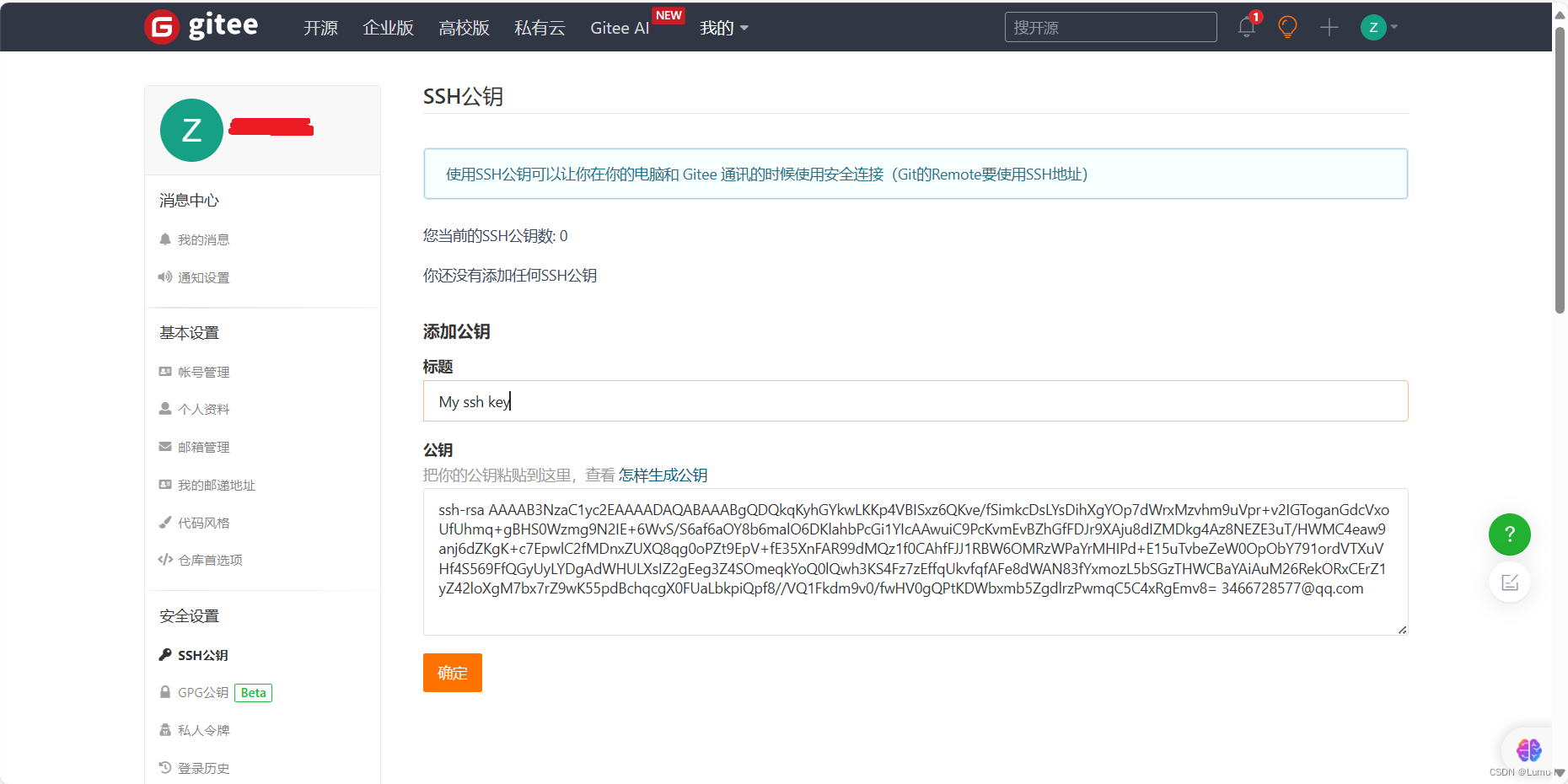Screen dimensions: 1568x784
Task: Open 通知设置 notification settings
Action: point(203,277)
